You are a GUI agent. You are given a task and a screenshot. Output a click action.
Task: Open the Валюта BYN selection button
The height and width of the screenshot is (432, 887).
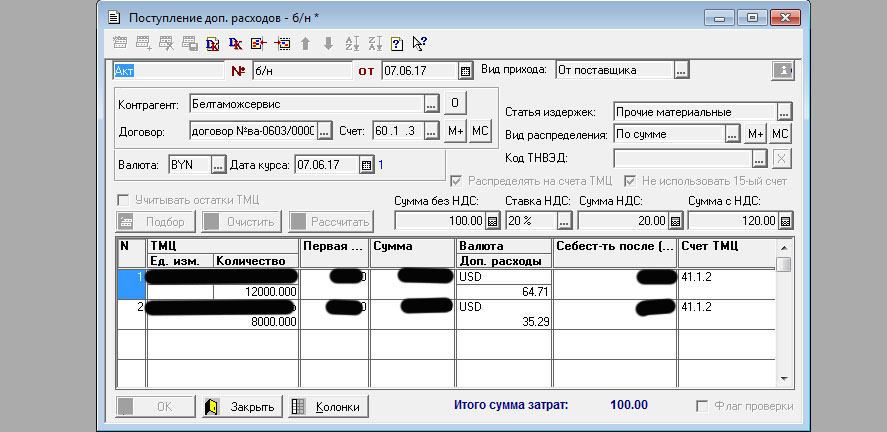pos(217,165)
